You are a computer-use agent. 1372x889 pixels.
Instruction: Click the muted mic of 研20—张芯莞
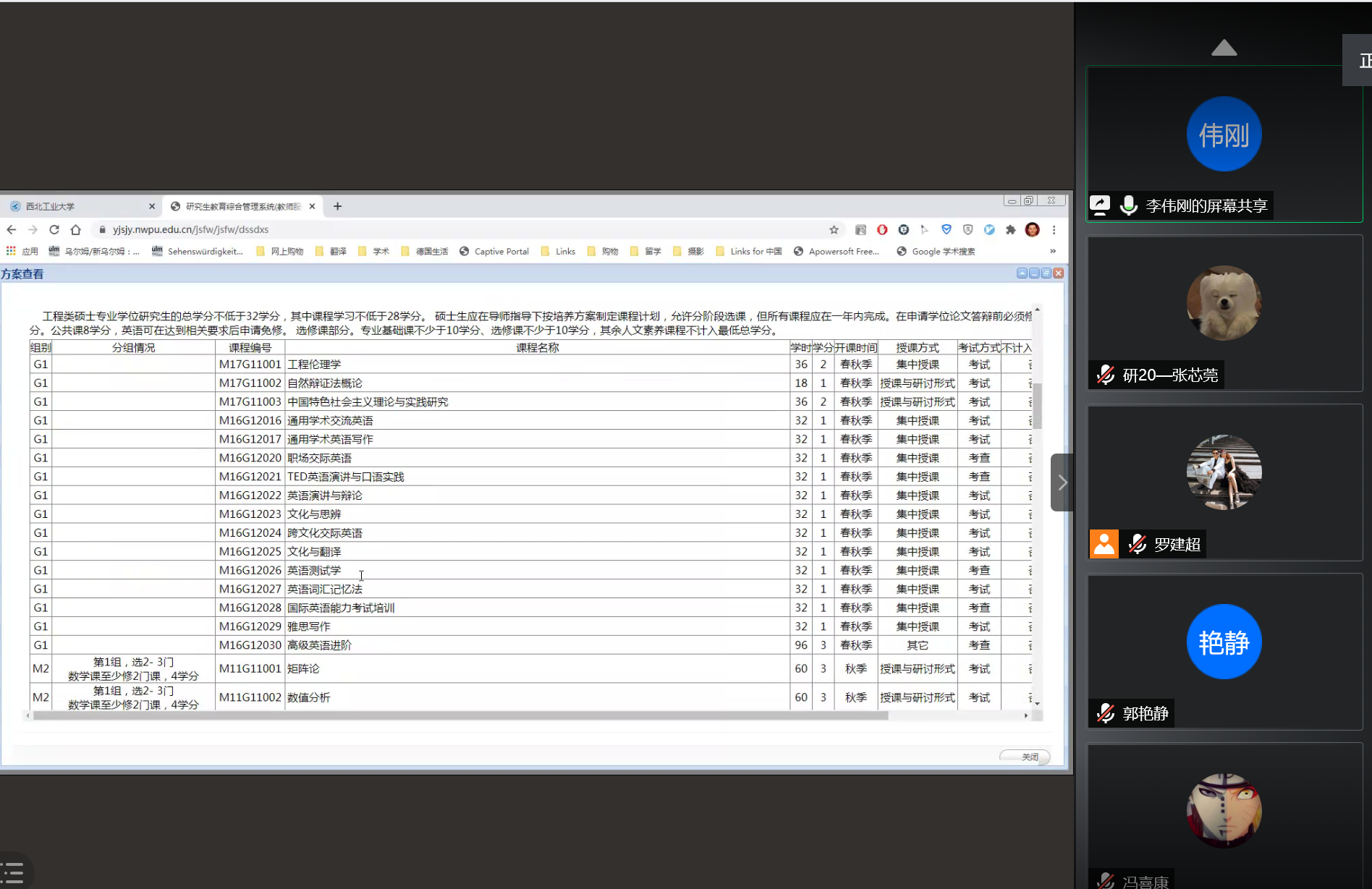pos(1106,375)
